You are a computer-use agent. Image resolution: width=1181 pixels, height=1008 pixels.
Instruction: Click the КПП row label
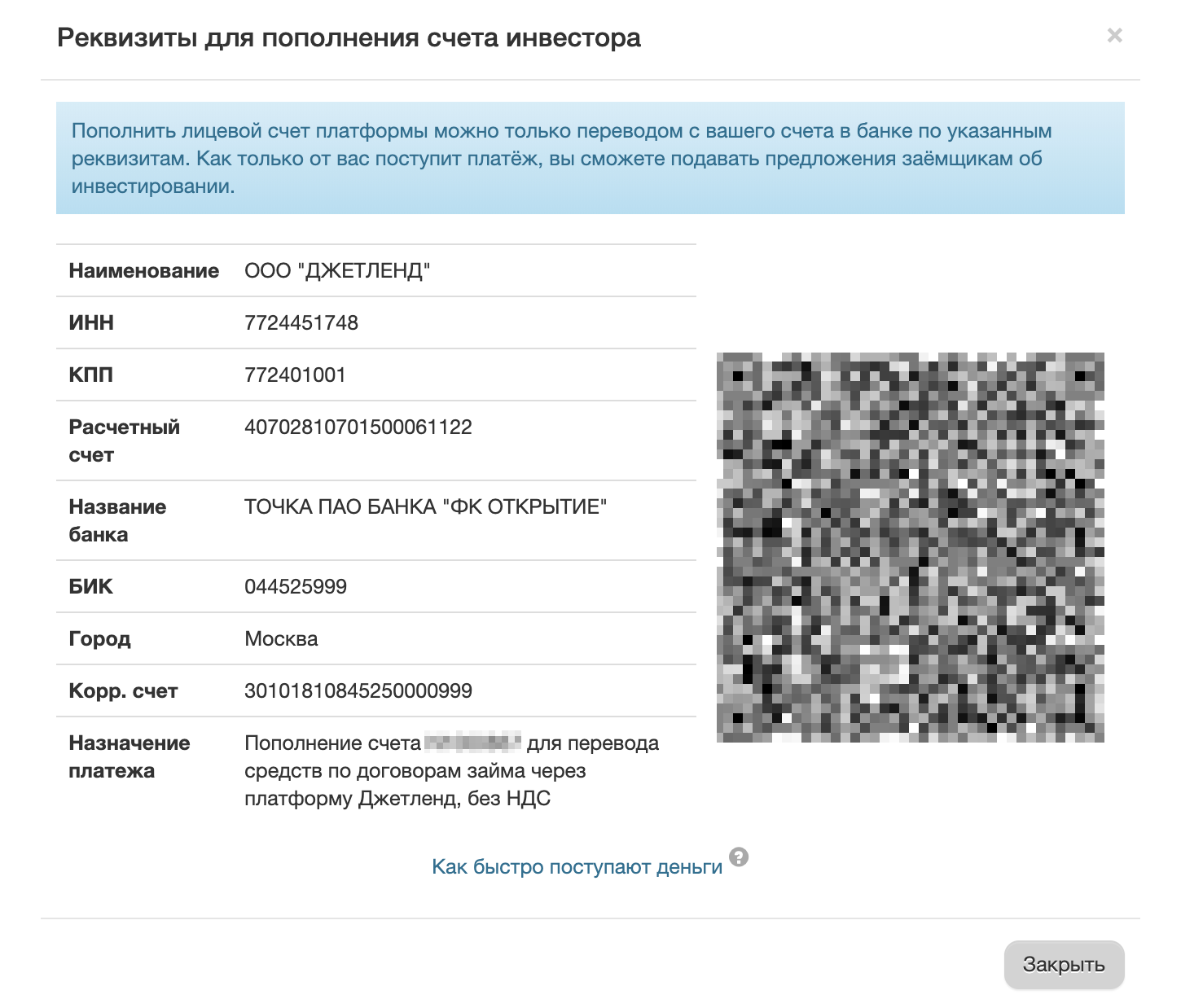[90, 375]
